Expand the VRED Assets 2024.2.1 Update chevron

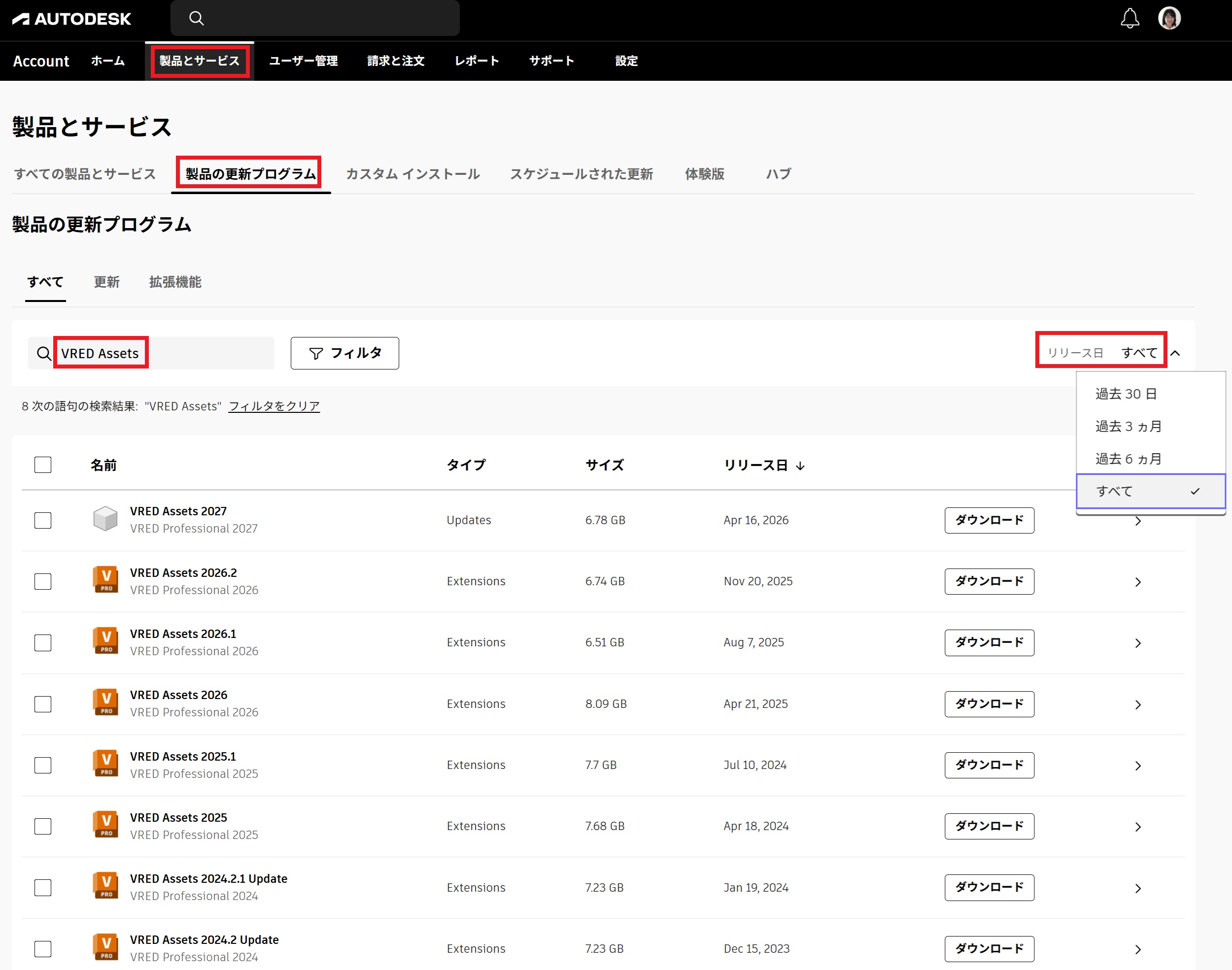tap(1138, 888)
